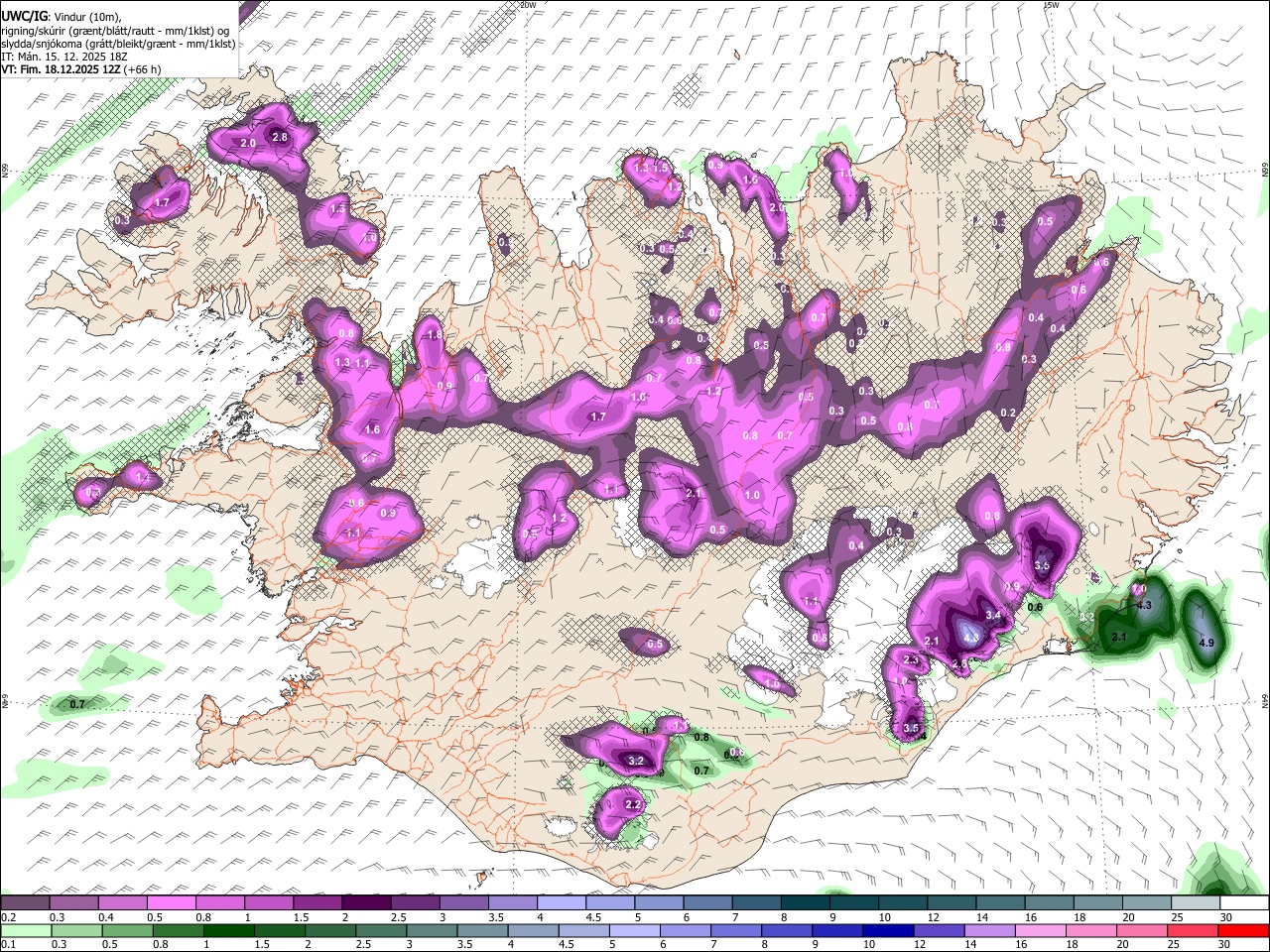Pick the bright pink 0.5 swatch on upper scale

click(171, 903)
